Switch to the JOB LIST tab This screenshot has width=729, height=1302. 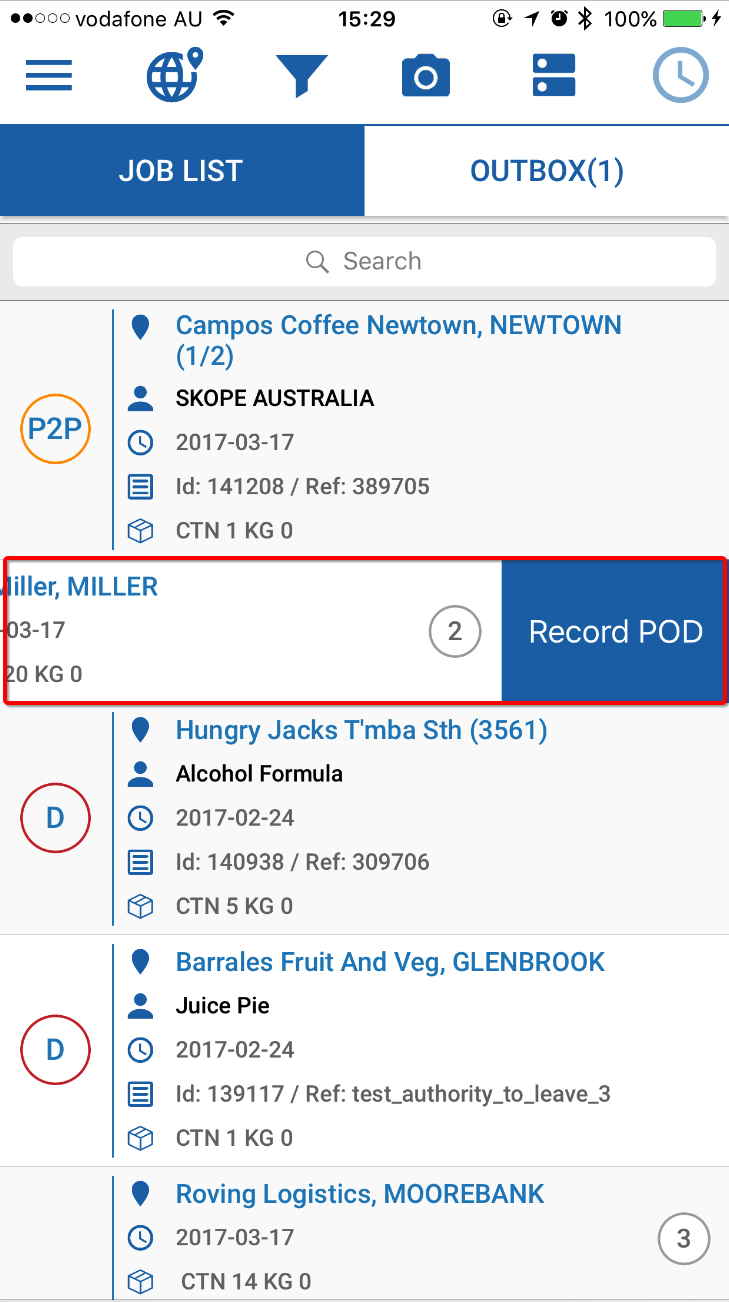pyautogui.click(x=181, y=171)
